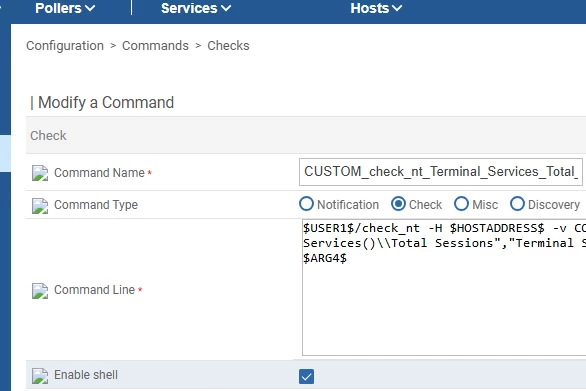Screen dimensions: 586x391
Task: Click help icon beside Command Name
Action: point(40,173)
